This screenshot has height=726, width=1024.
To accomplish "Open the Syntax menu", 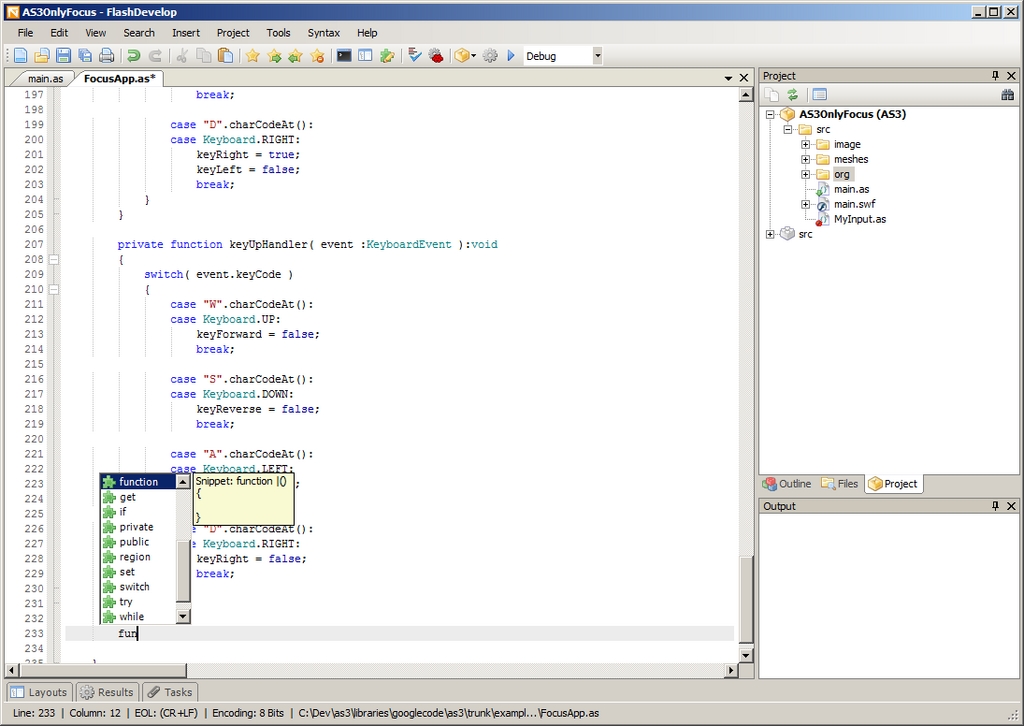I will [323, 33].
